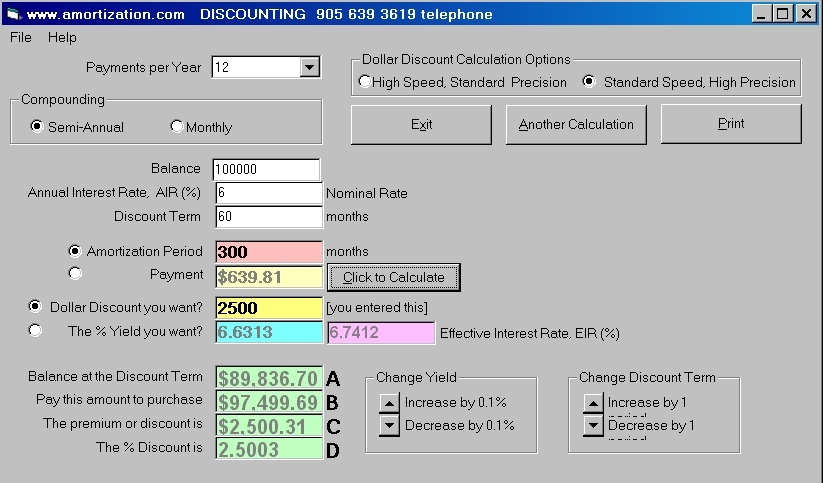This screenshot has width=823, height=483.
Task: Choose High Speed, Standard Precision option
Action: click(365, 82)
